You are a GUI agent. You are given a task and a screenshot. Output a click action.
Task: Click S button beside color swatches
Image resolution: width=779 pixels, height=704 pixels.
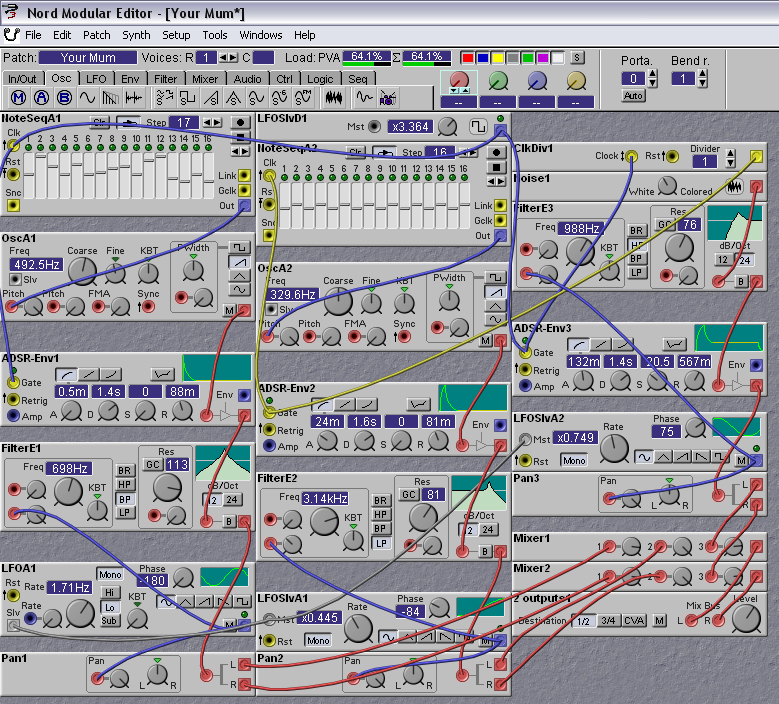tap(576, 58)
